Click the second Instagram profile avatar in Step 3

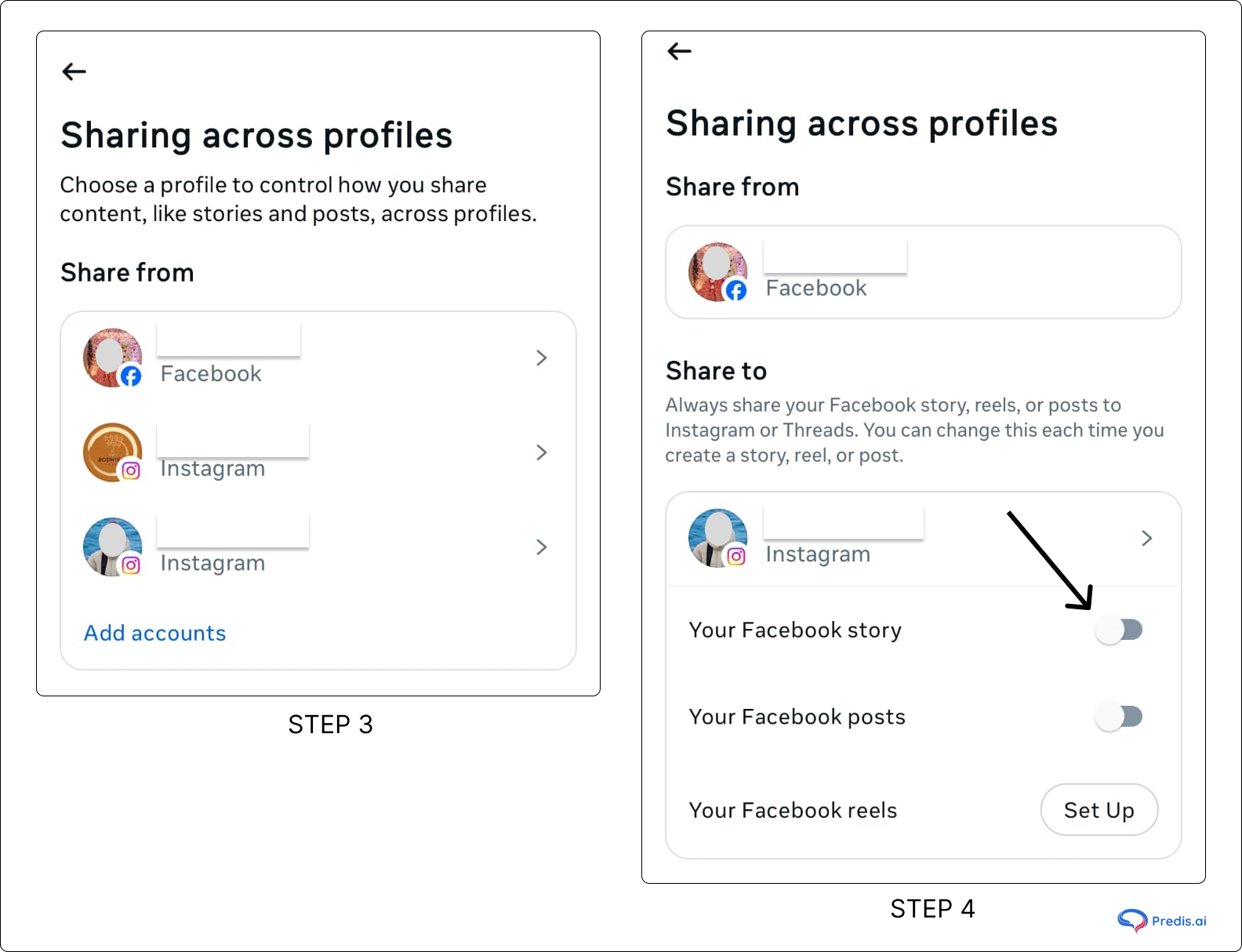(112, 547)
